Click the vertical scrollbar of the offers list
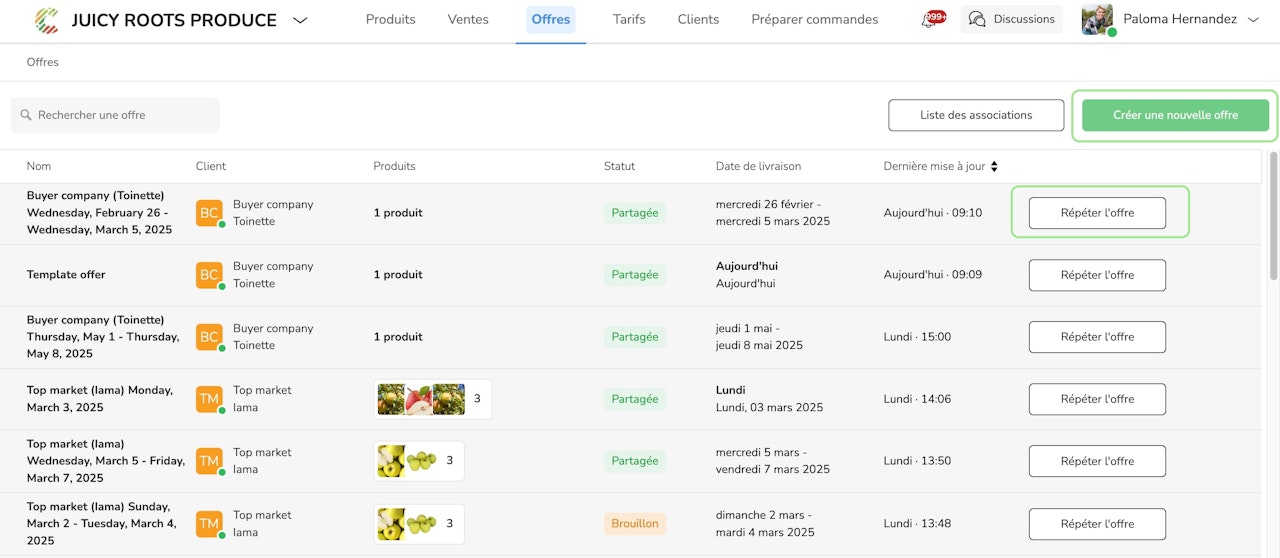The width and height of the screenshot is (1280, 558). click(x=1273, y=215)
